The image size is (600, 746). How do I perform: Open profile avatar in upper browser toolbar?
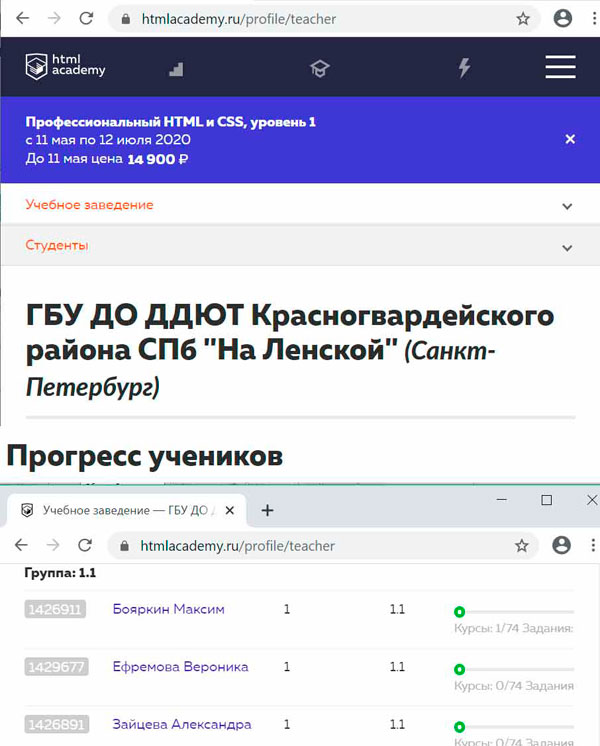click(563, 19)
